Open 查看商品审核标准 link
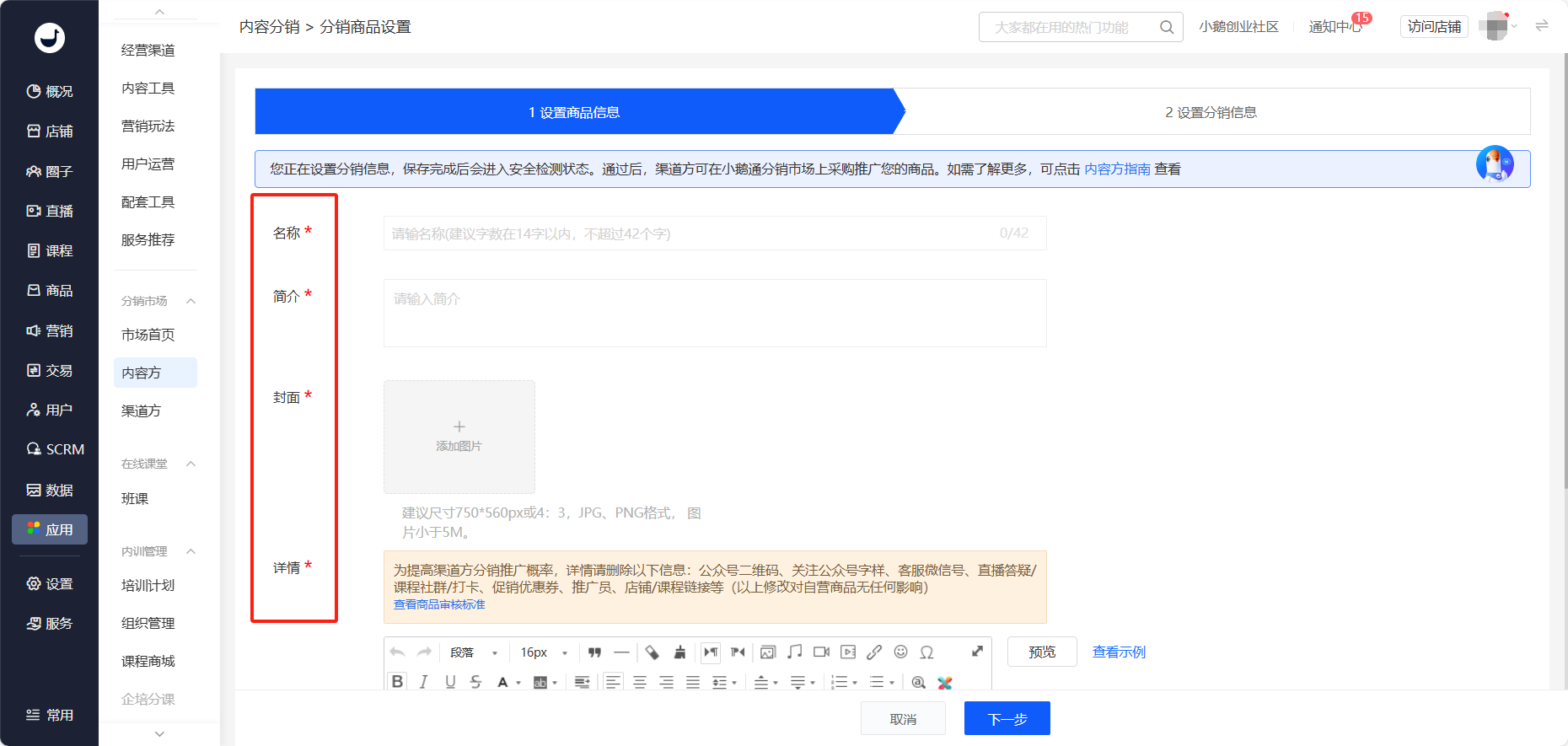This screenshot has width=1568, height=746. (x=439, y=604)
